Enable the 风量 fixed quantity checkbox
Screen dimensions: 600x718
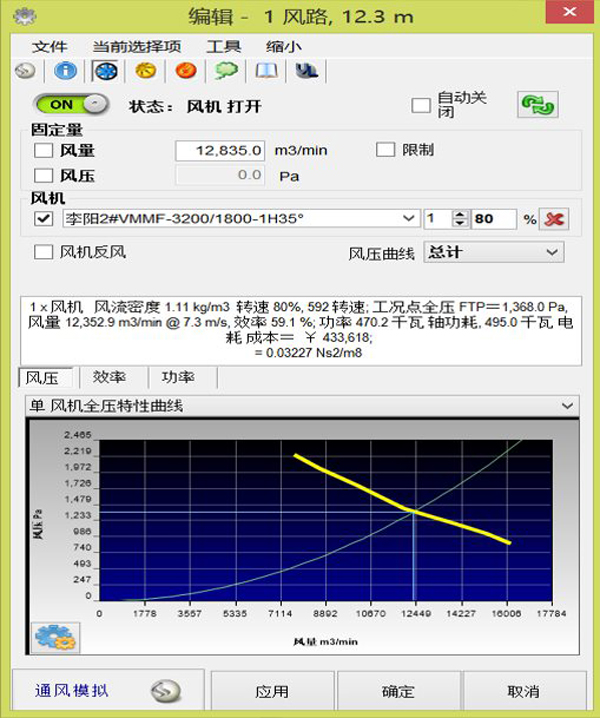coord(44,150)
